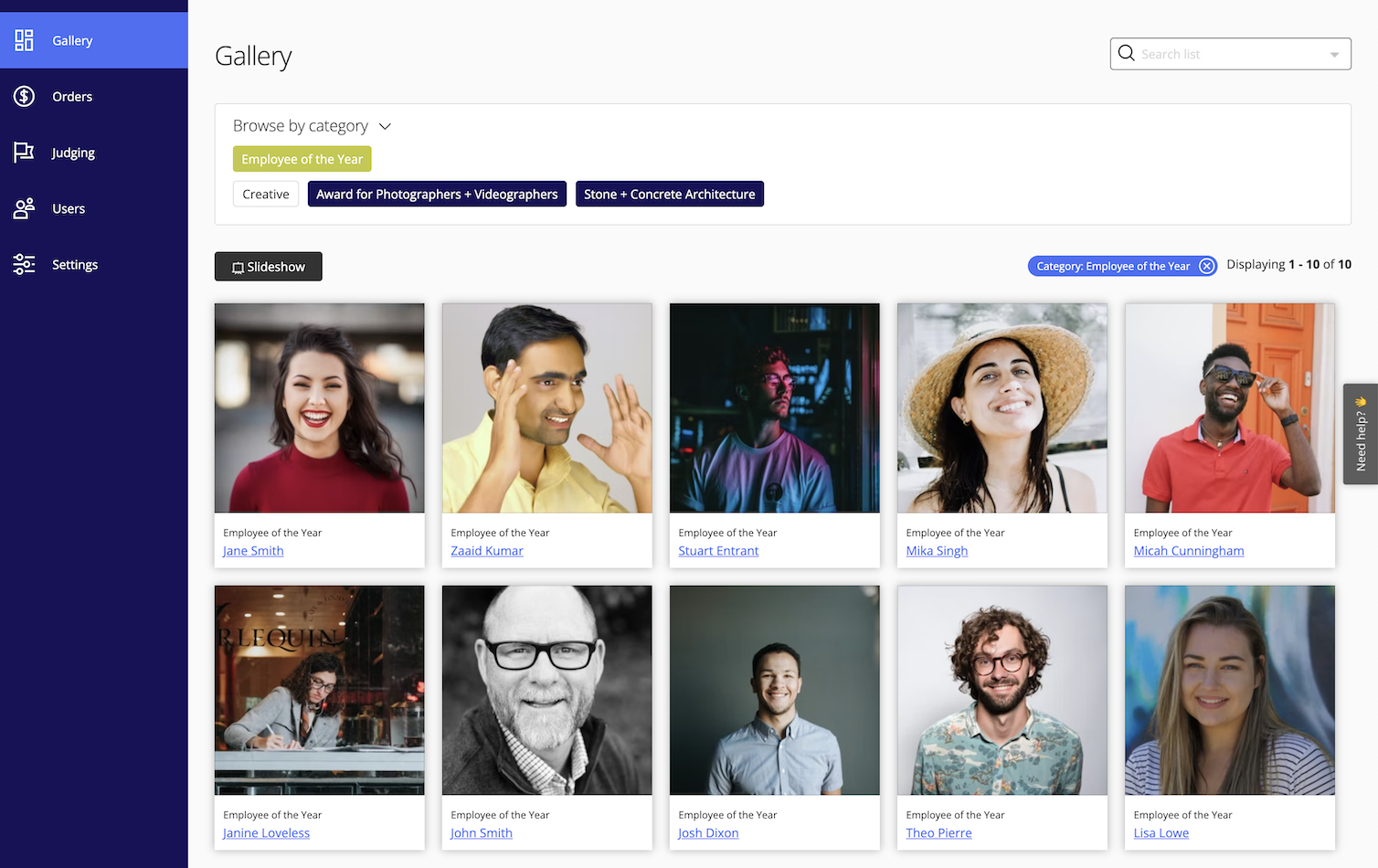Switch to the Need help? tab
The height and width of the screenshot is (868, 1378).
tap(1362, 439)
